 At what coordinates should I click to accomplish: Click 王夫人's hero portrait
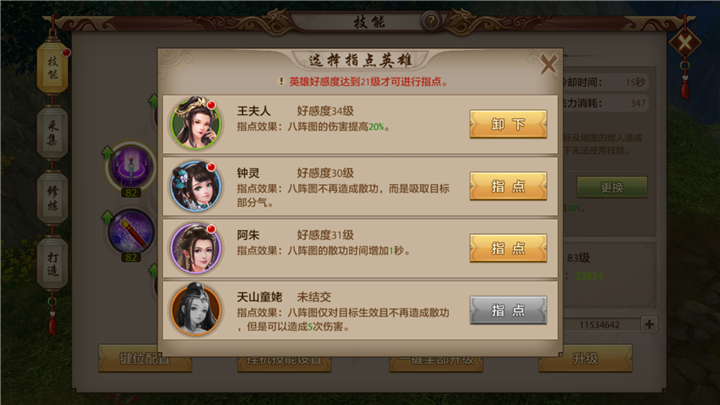[196, 123]
